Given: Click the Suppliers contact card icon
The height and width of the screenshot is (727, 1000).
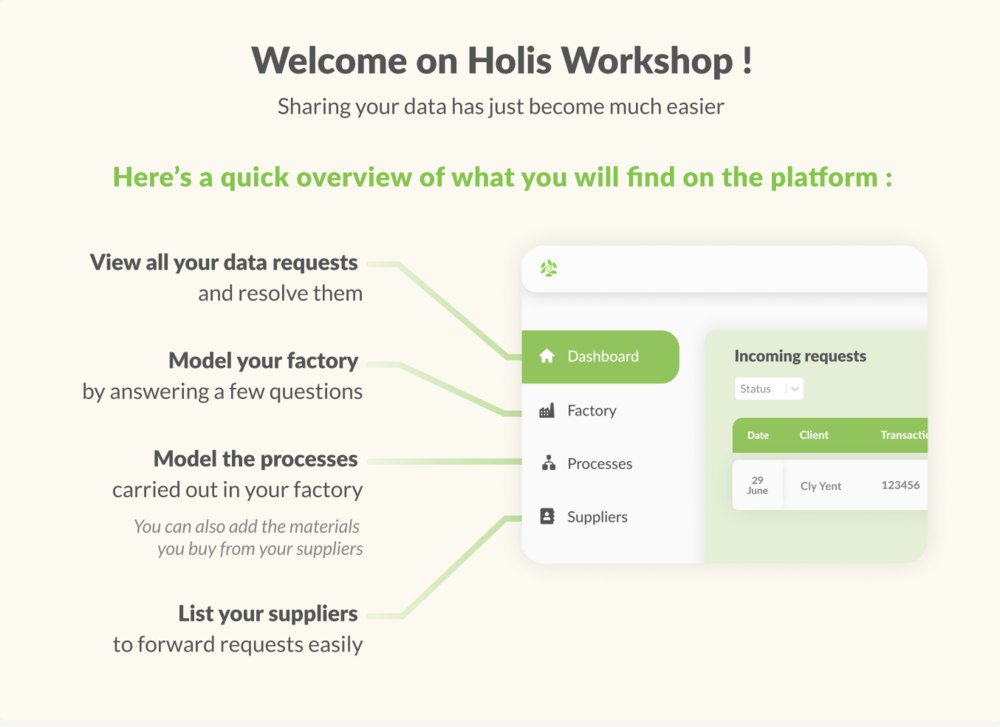Looking at the screenshot, I should [x=547, y=517].
